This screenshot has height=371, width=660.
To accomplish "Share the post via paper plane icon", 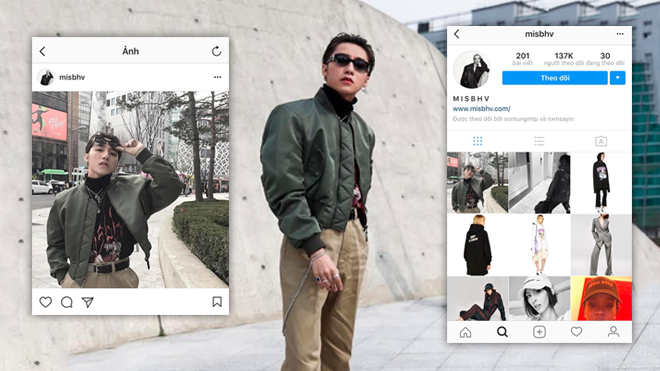I will pyautogui.click(x=88, y=302).
